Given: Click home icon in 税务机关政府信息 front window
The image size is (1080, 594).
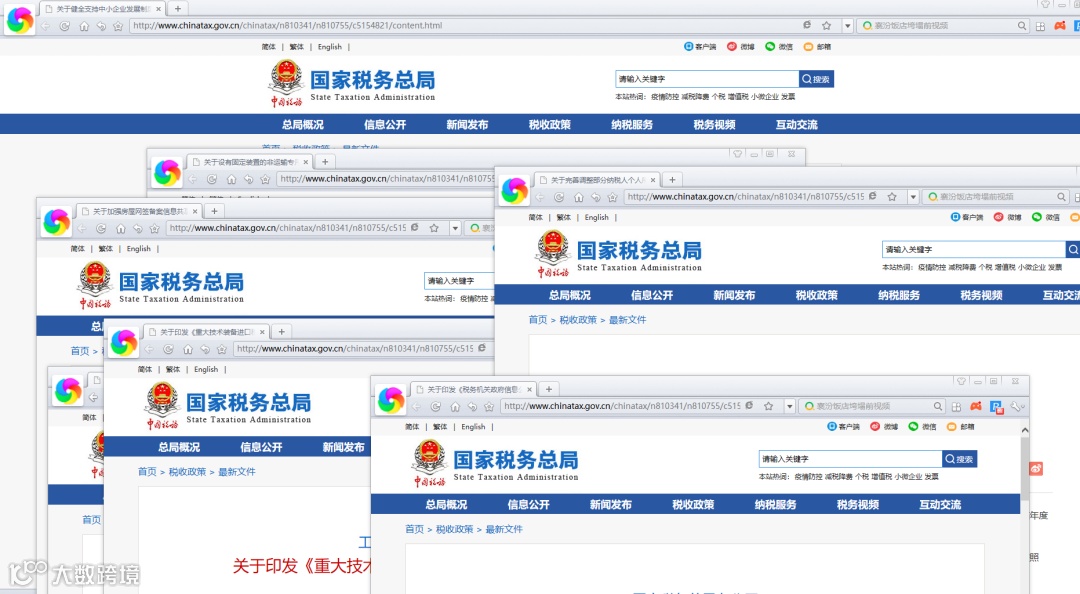Looking at the screenshot, I should (x=455, y=407).
